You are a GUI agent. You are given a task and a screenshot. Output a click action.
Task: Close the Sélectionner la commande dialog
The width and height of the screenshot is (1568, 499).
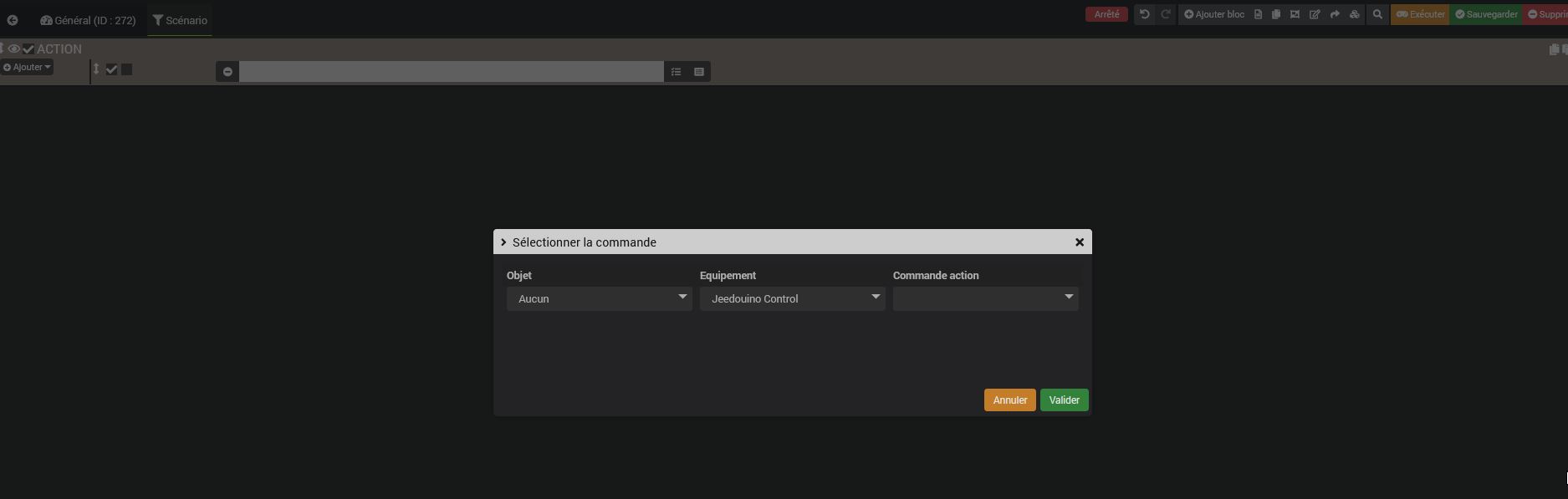coord(1080,242)
